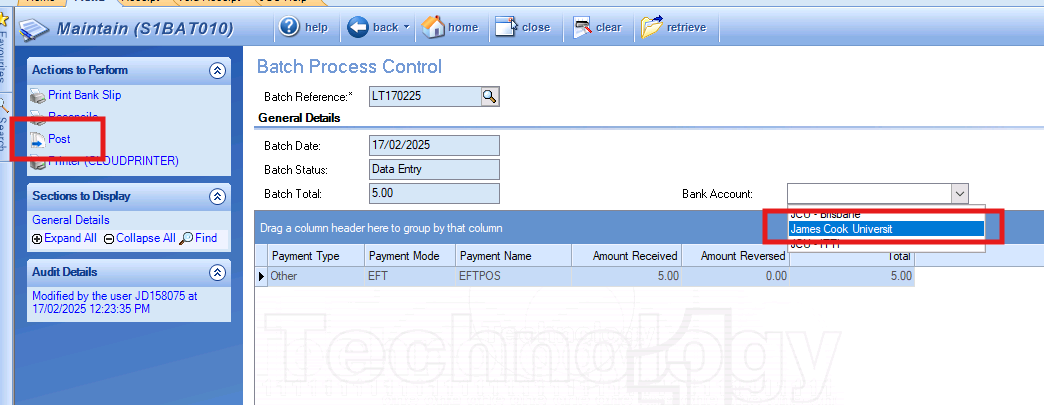Click Collapse All sections
This screenshot has width=1044, height=405.
(140, 238)
